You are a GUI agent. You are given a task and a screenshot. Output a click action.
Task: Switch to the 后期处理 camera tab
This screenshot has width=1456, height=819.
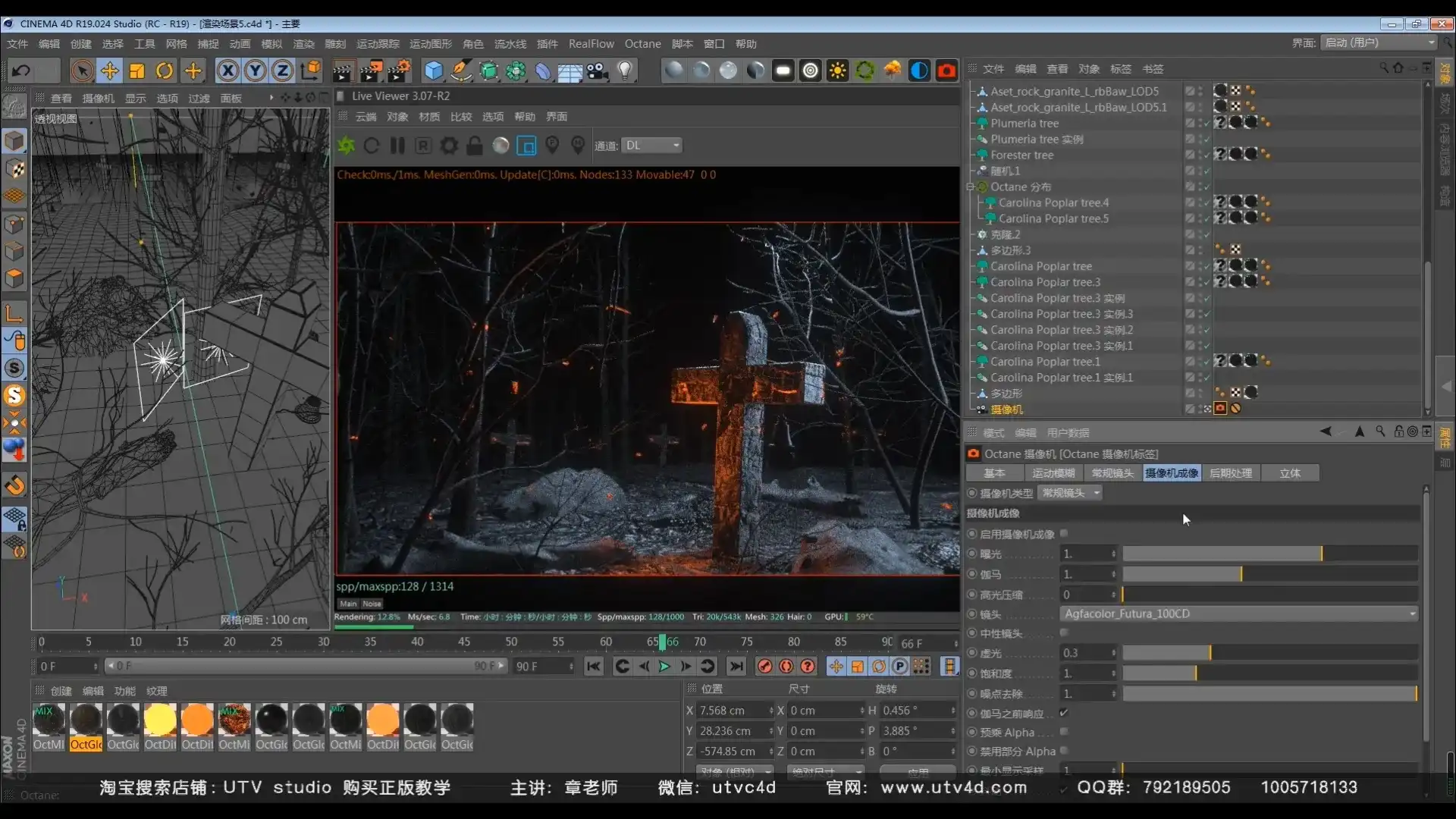click(1231, 472)
